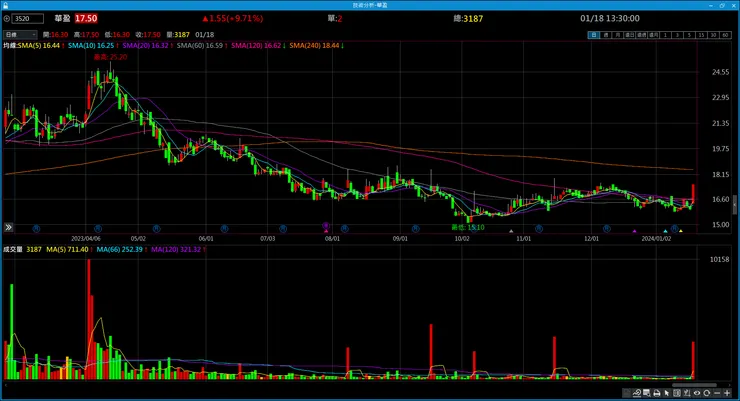Click the SMA(60) 16.59 moving average label
This screenshot has width=740, height=401.
[x=200, y=46]
